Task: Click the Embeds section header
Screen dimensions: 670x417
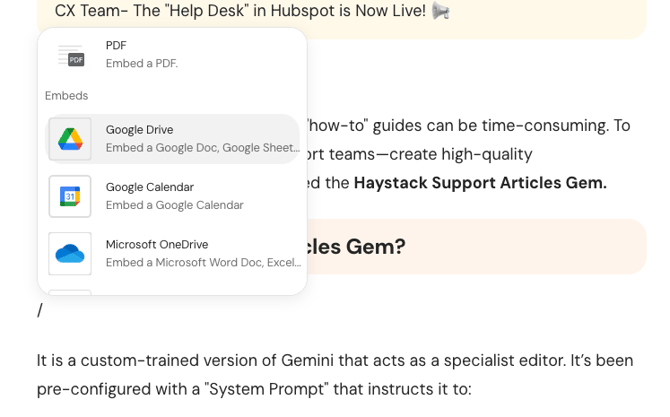Action: (66, 96)
